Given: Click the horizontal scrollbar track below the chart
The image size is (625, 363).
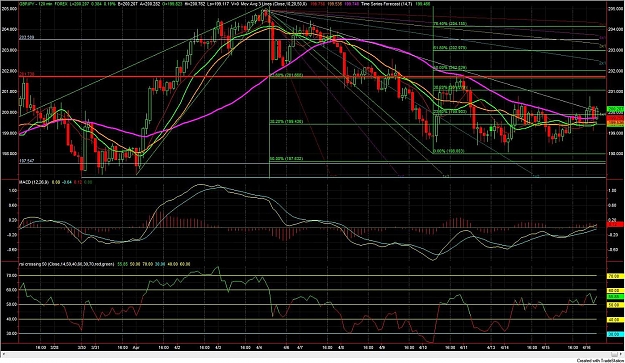Looking at the screenshot, I should click(x=312, y=354).
